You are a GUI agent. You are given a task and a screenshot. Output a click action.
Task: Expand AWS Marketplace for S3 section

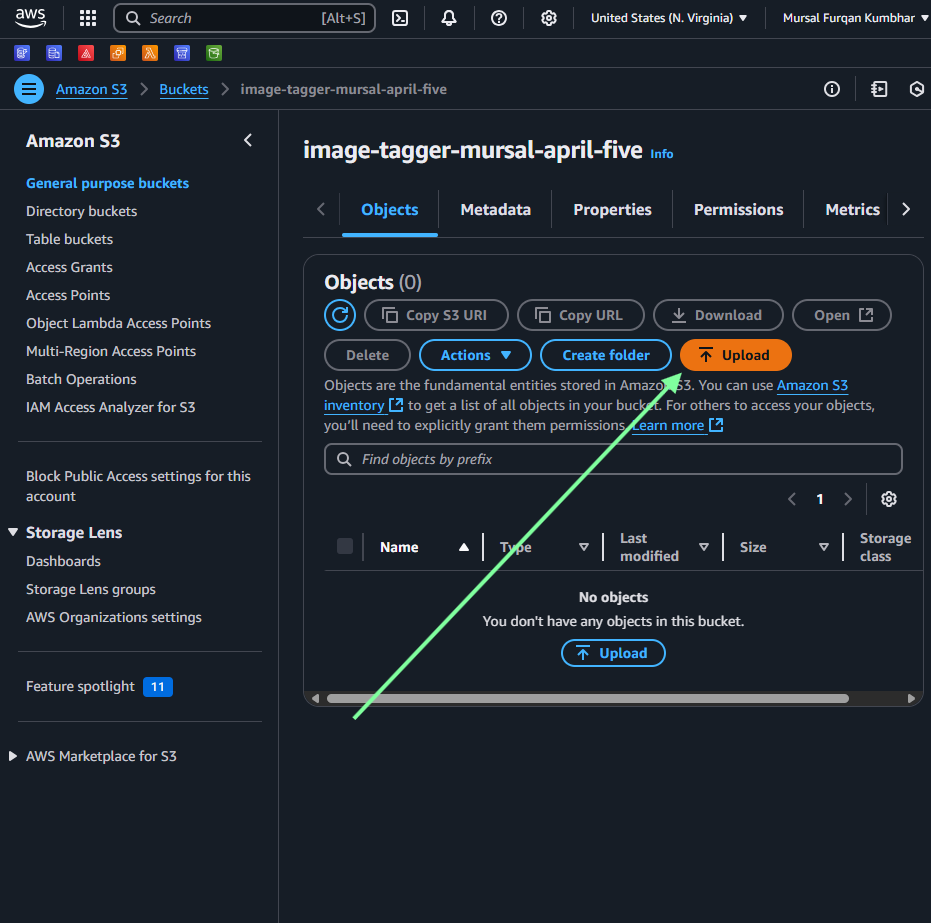(x=13, y=756)
